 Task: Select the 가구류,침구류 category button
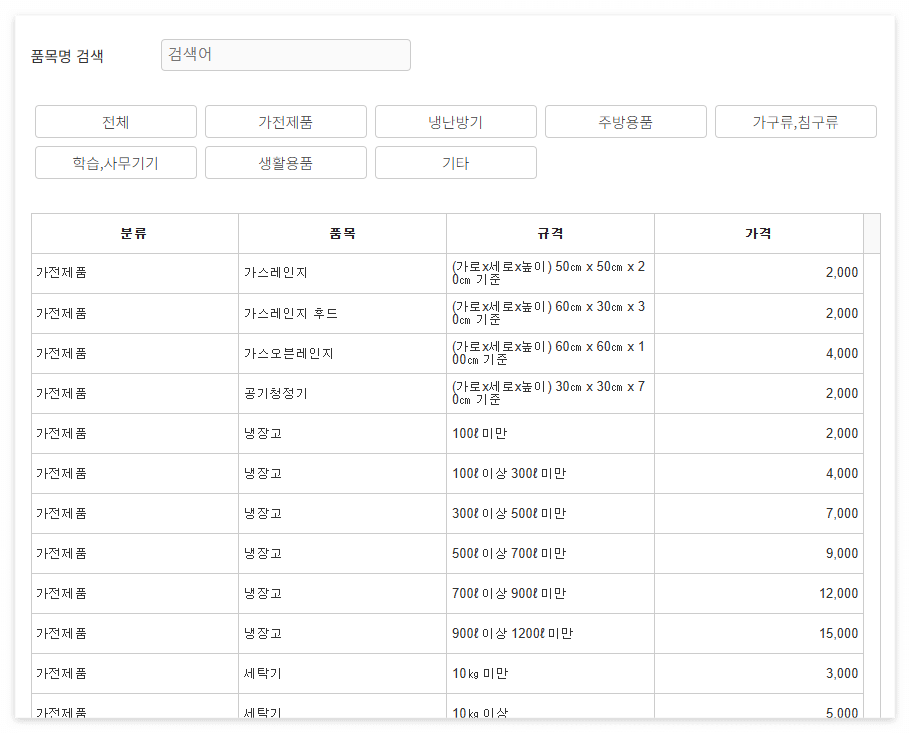pyautogui.click(x=795, y=121)
